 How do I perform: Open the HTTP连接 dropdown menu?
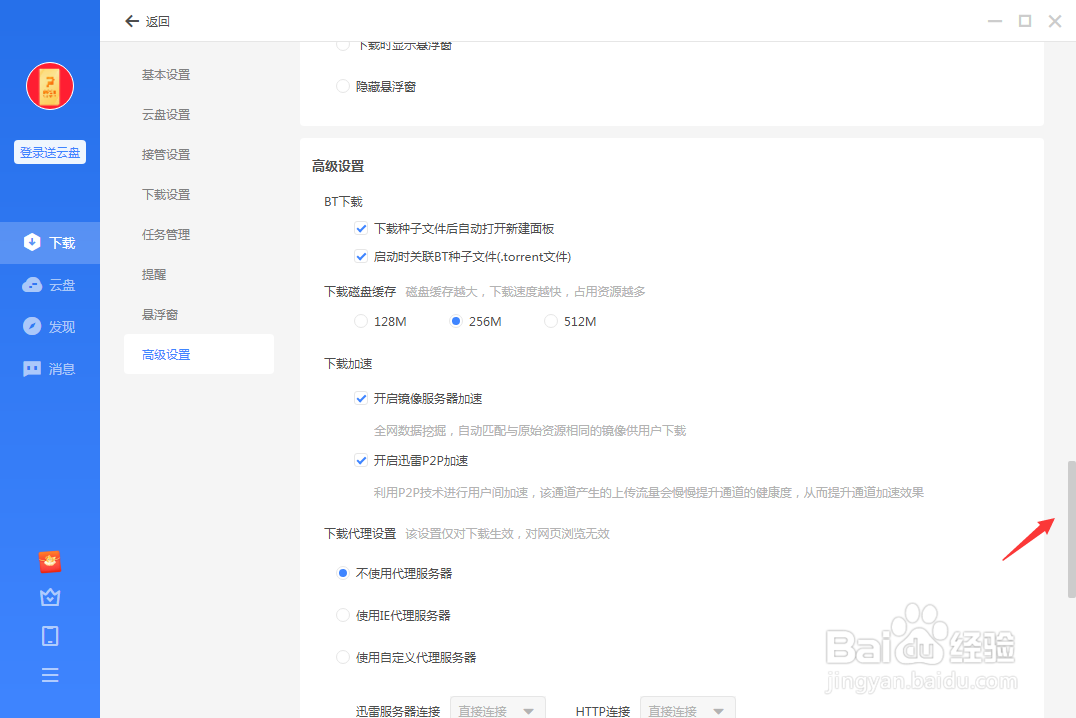click(x=687, y=708)
